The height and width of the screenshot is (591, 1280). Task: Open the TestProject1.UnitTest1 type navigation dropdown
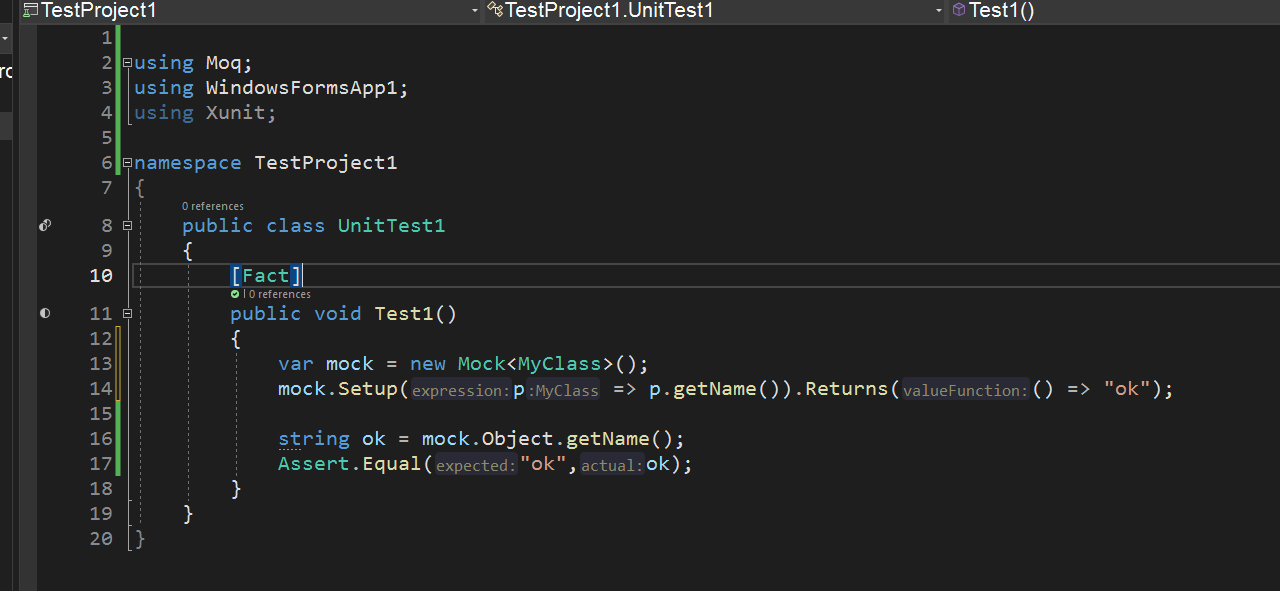[714, 11]
